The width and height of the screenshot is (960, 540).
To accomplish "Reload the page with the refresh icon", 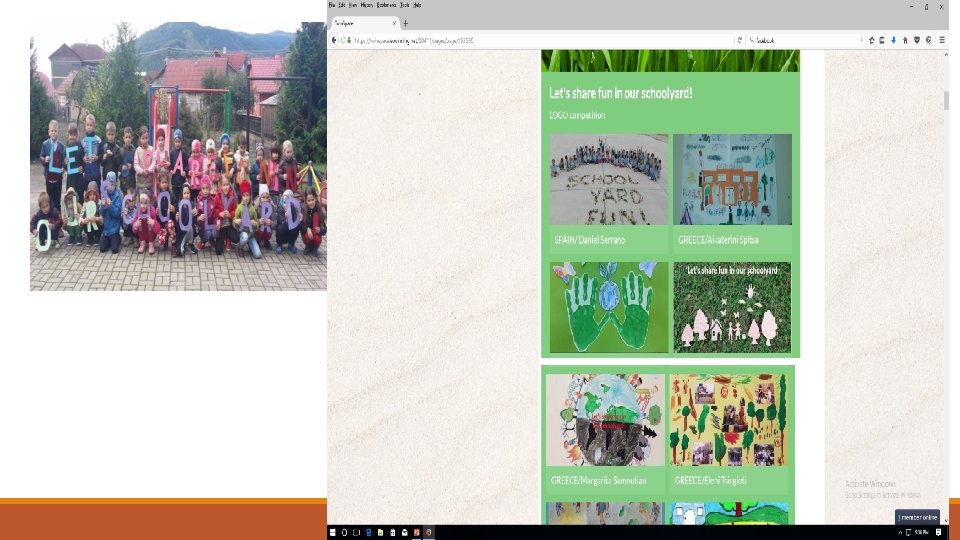I will 740,40.
